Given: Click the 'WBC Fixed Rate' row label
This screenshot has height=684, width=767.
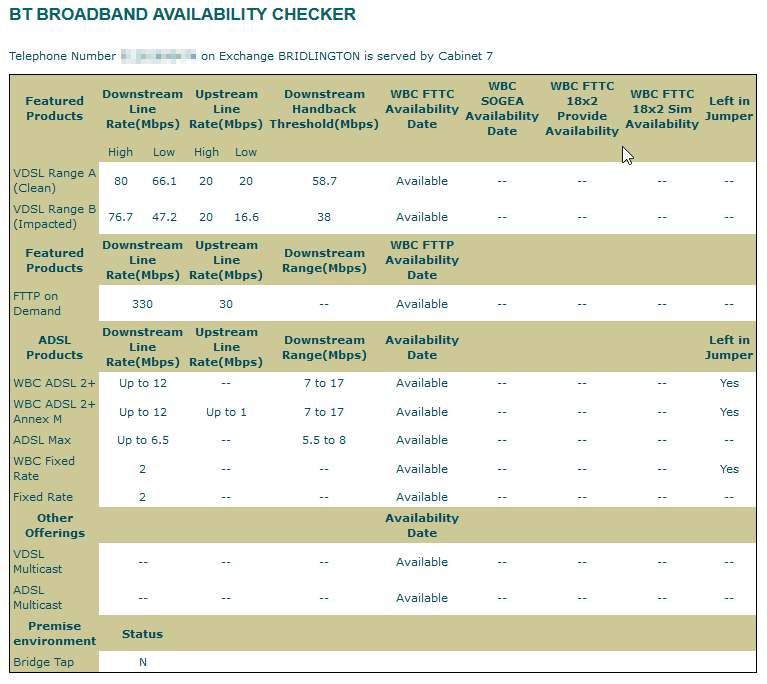Looking at the screenshot, I should tap(44, 468).
